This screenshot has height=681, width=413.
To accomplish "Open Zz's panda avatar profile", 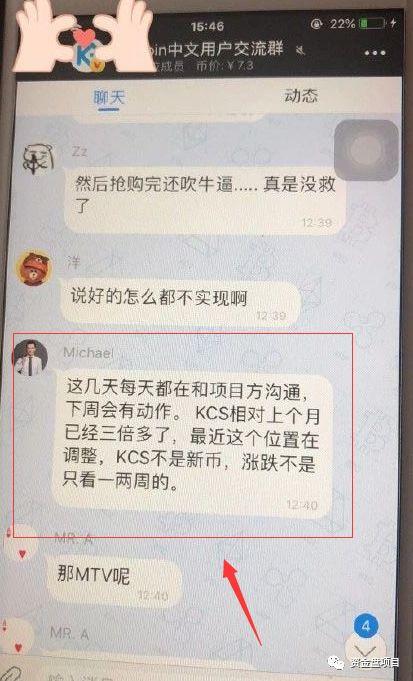I will click(x=38, y=160).
